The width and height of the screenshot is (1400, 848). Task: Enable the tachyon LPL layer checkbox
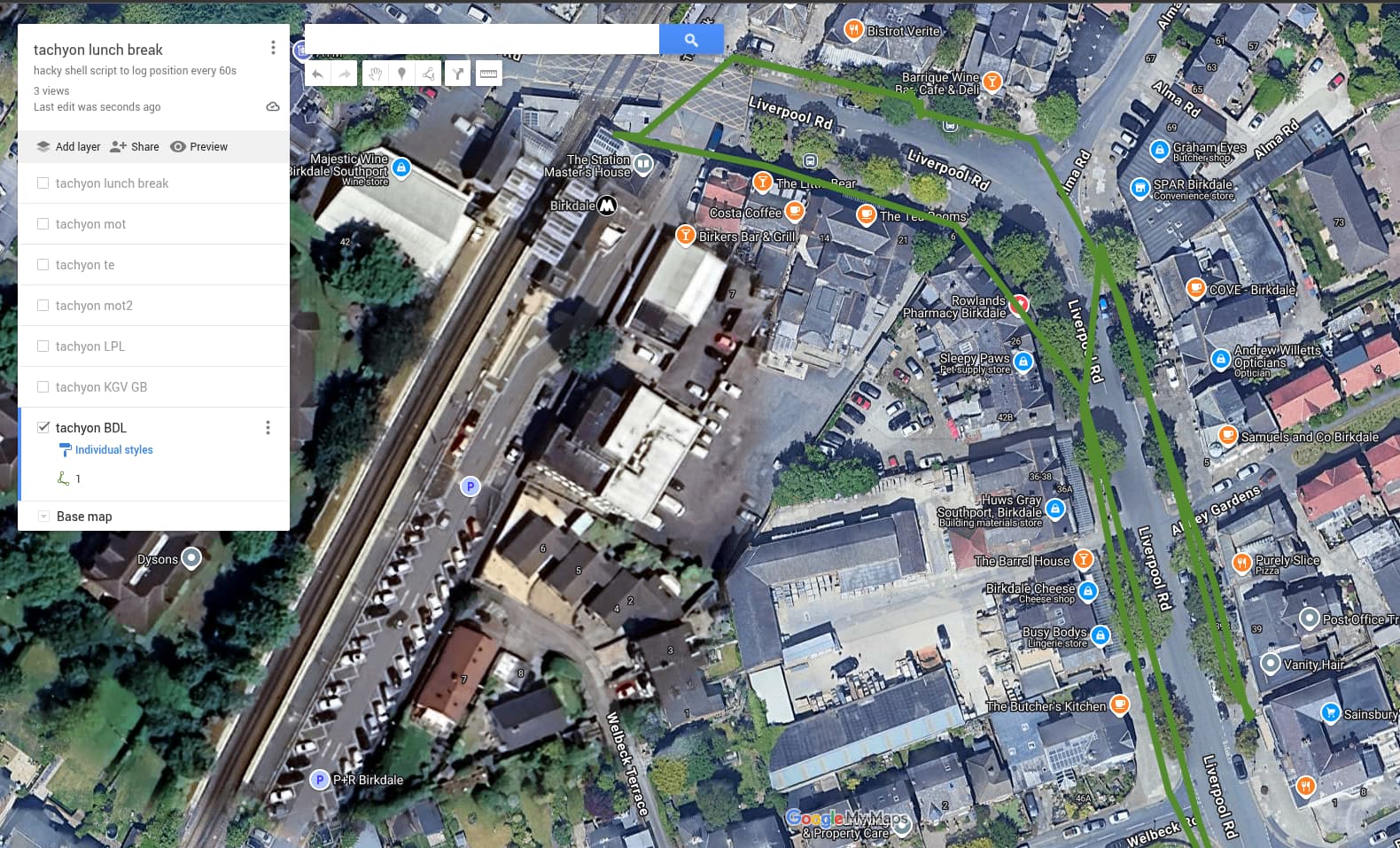(x=43, y=346)
